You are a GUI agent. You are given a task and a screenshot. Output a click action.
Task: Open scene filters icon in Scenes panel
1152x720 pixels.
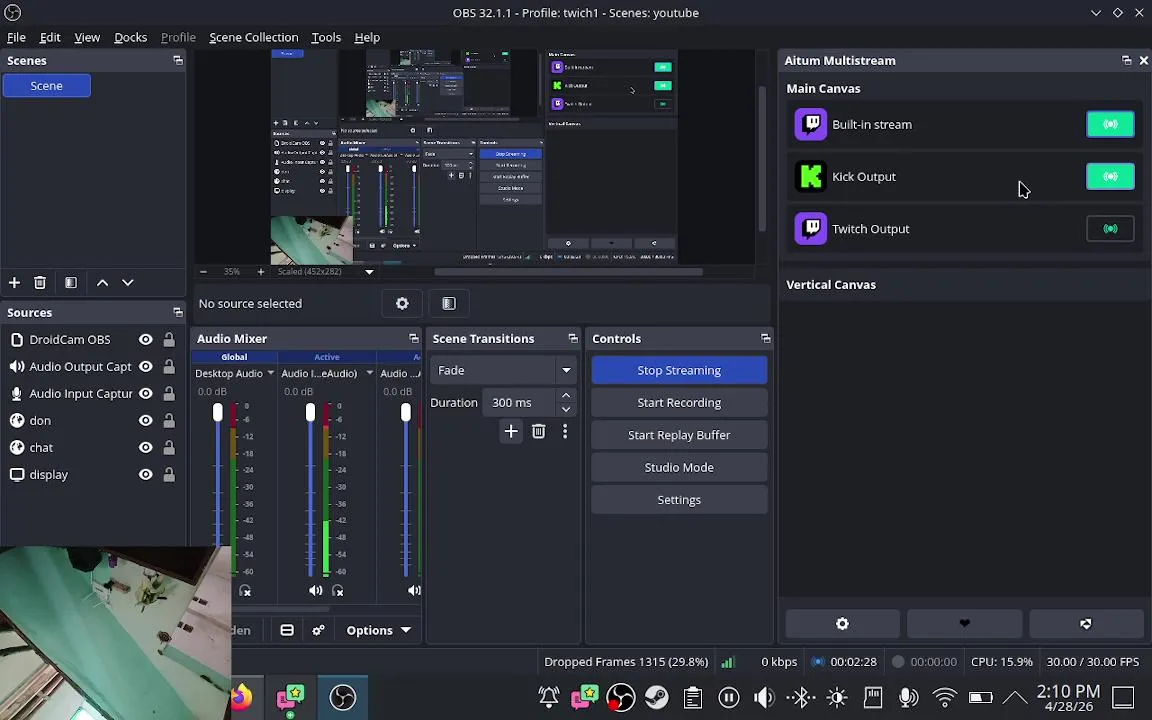[x=71, y=283]
